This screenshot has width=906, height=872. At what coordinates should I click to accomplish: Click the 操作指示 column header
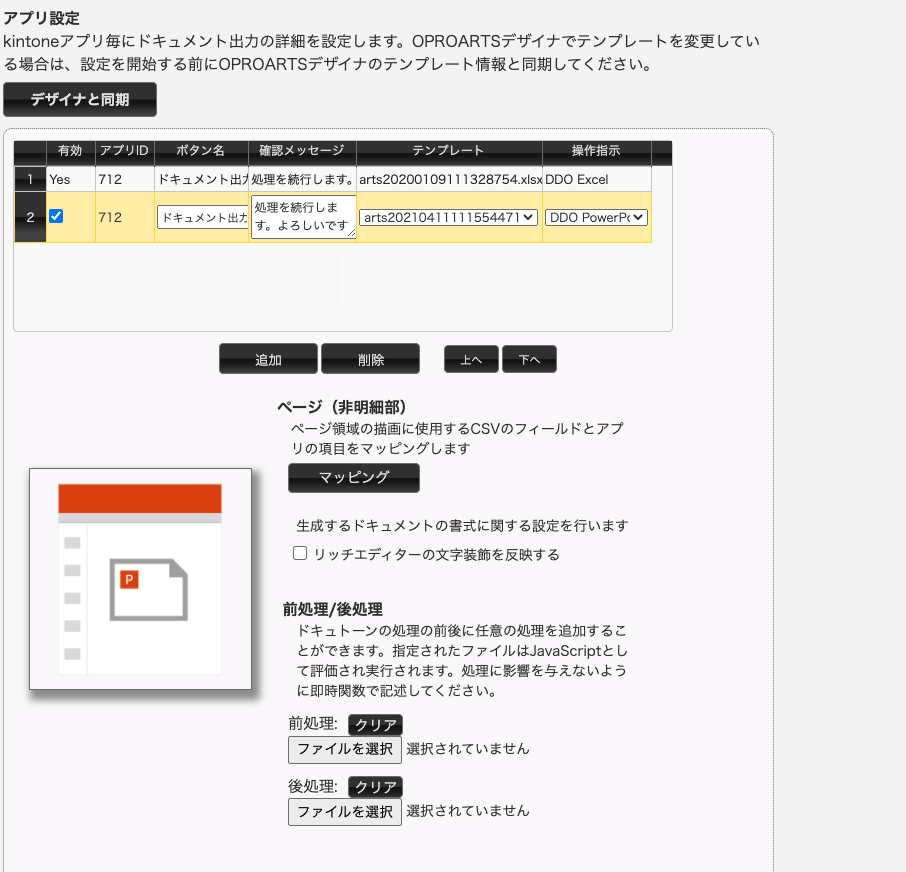[597, 151]
